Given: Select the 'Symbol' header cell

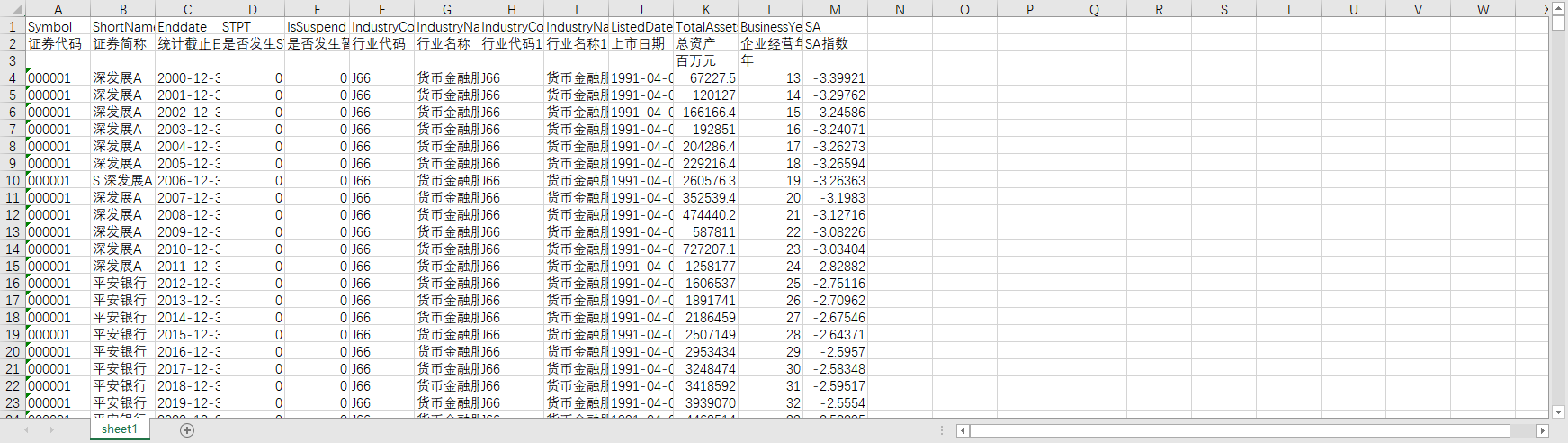Looking at the screenshot, I should 58,27.
